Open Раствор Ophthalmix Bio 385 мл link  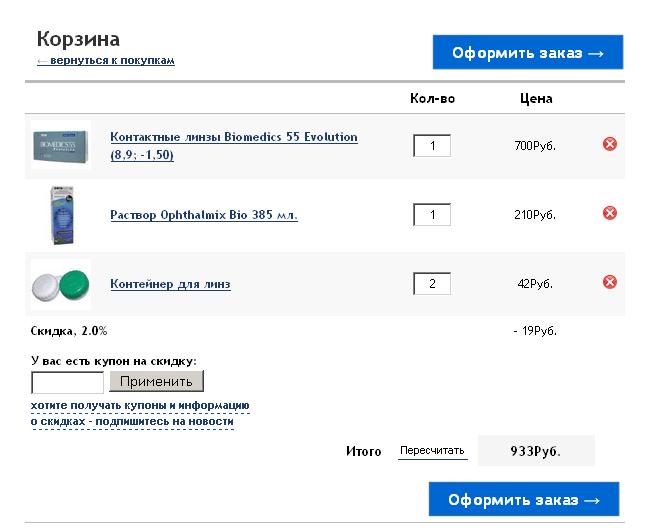point(203,215)
